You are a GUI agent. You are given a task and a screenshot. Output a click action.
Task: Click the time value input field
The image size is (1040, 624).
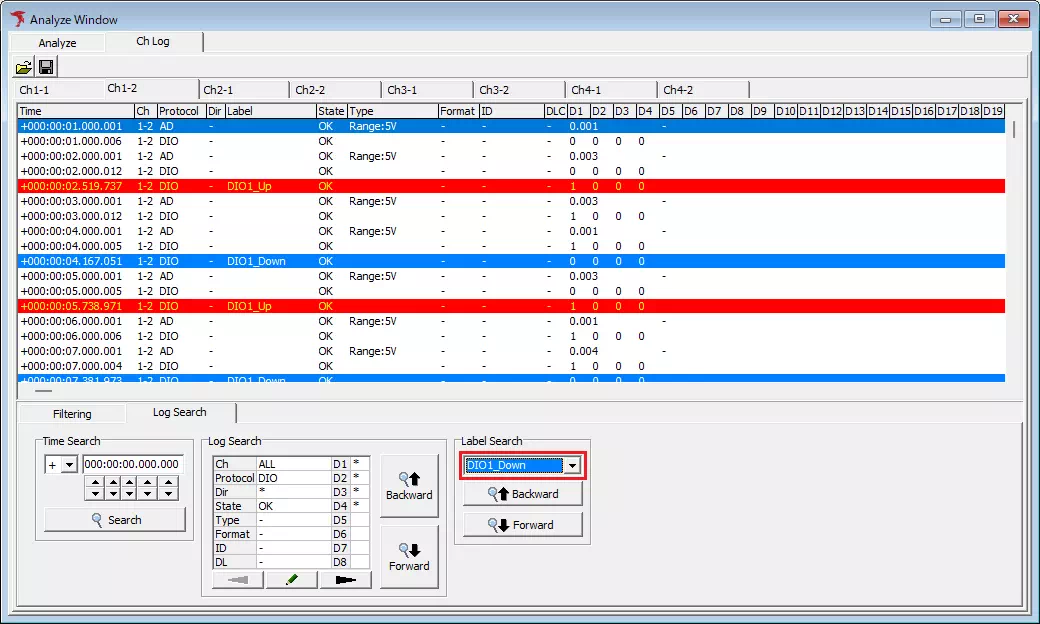131,464
